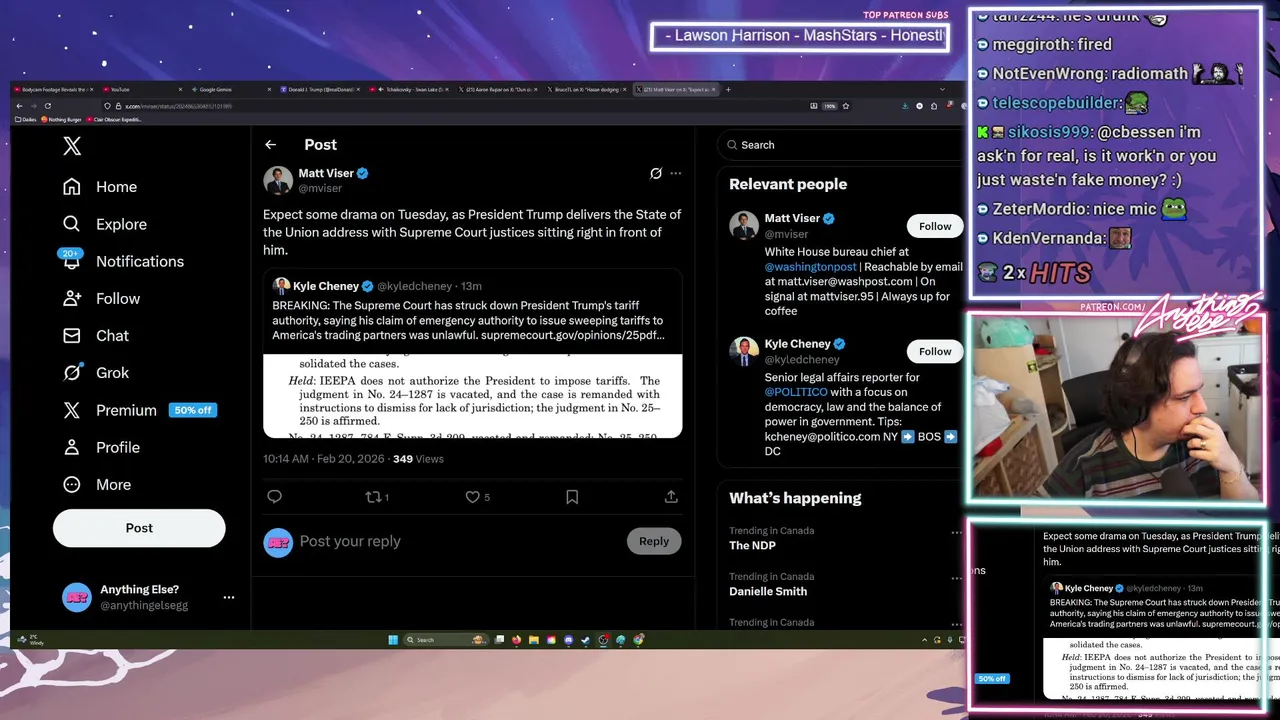The height and width of the screenshot is (720, 1280).
Task: Click the Grok explain icon on post
Action: tap(656, 173)
